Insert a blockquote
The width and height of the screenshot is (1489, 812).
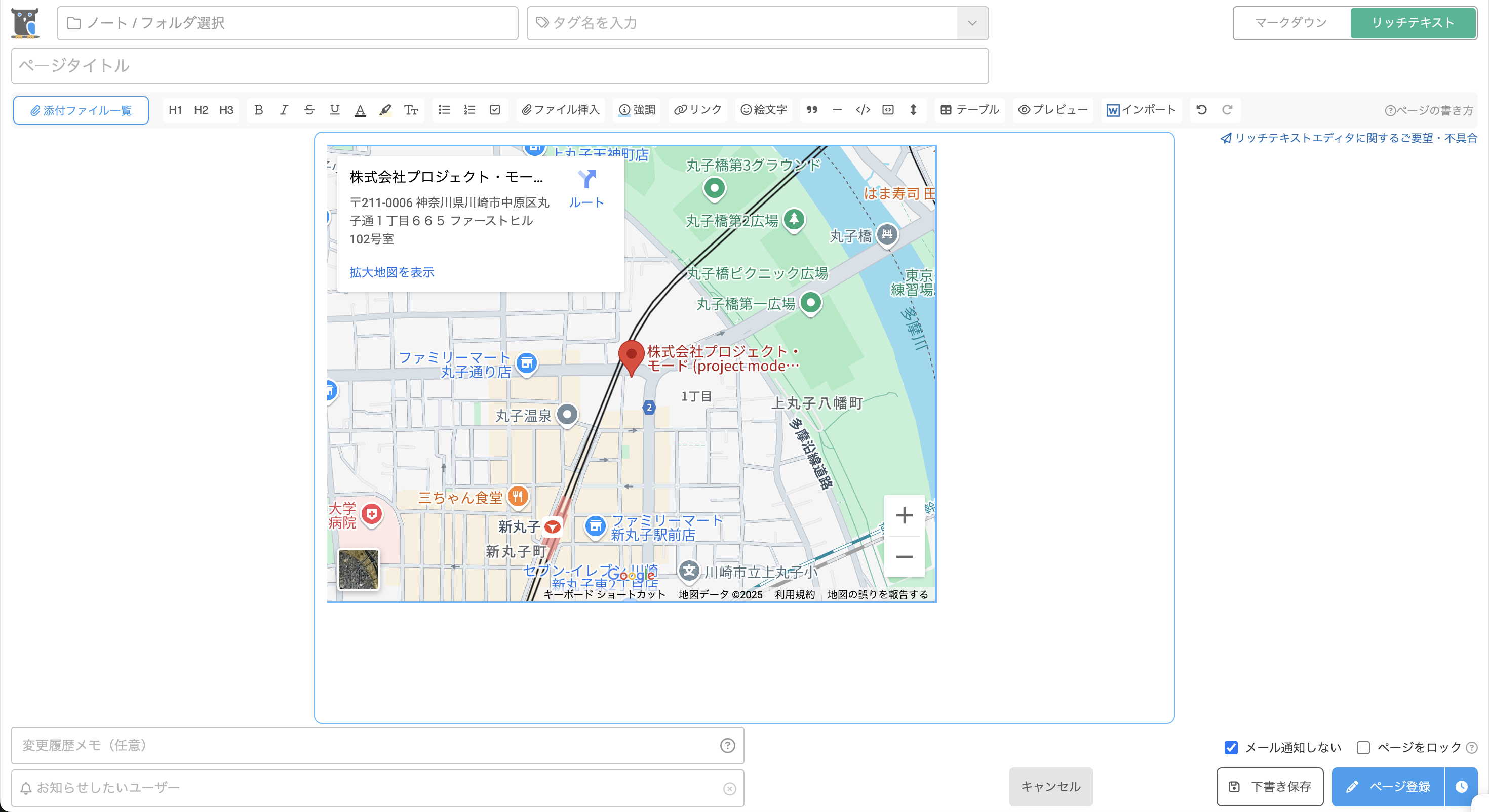(x=811, y=110)
